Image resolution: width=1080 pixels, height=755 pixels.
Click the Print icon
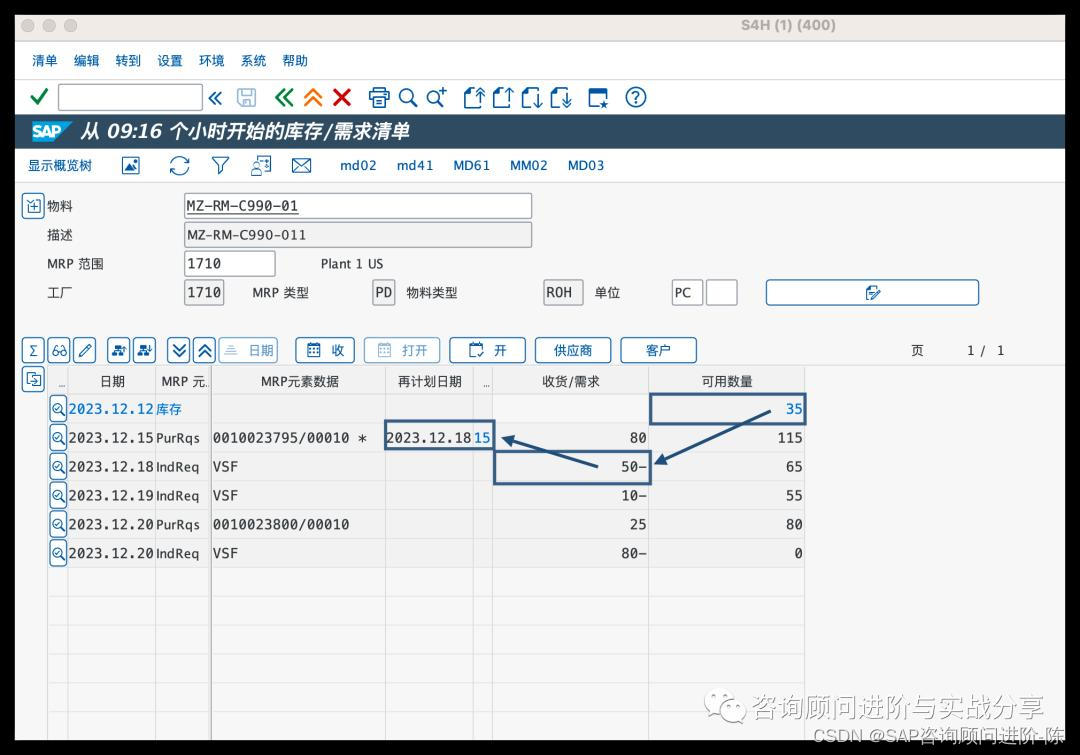pyautogui.click(x=379, y=97)
